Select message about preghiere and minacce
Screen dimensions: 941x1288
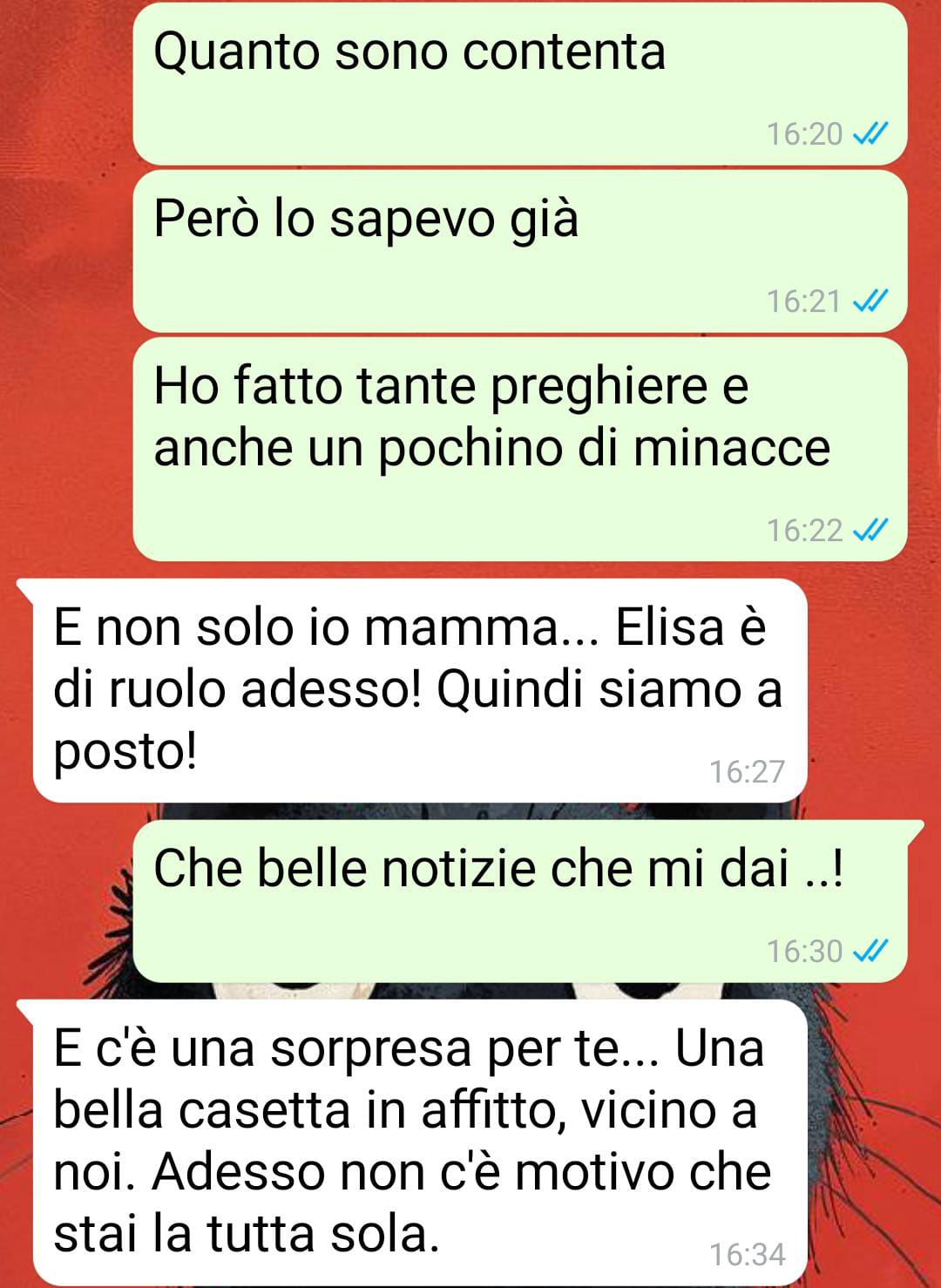[520, 449]
